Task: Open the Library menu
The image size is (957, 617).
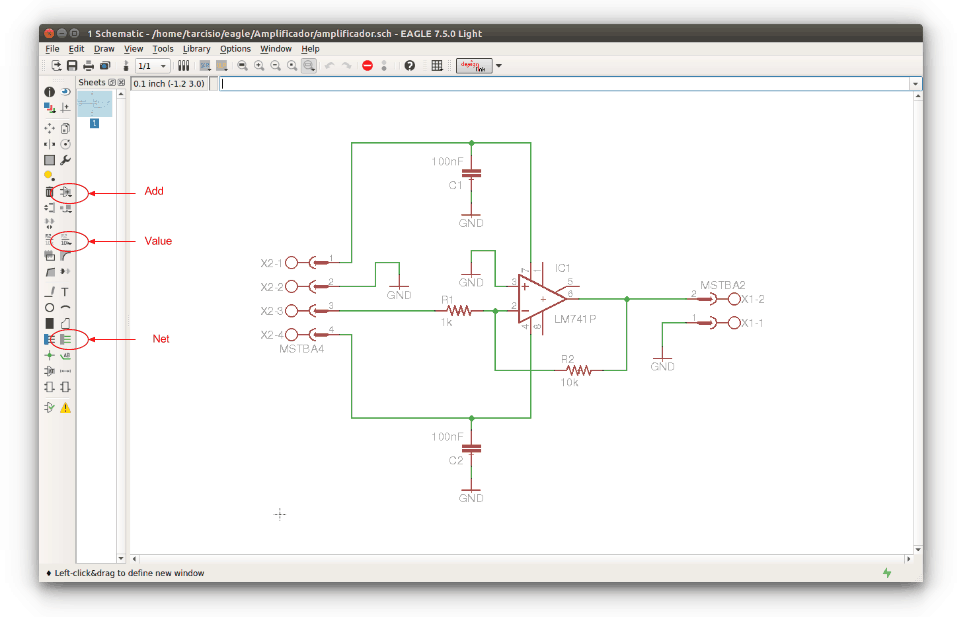Action: click(196, 48)
